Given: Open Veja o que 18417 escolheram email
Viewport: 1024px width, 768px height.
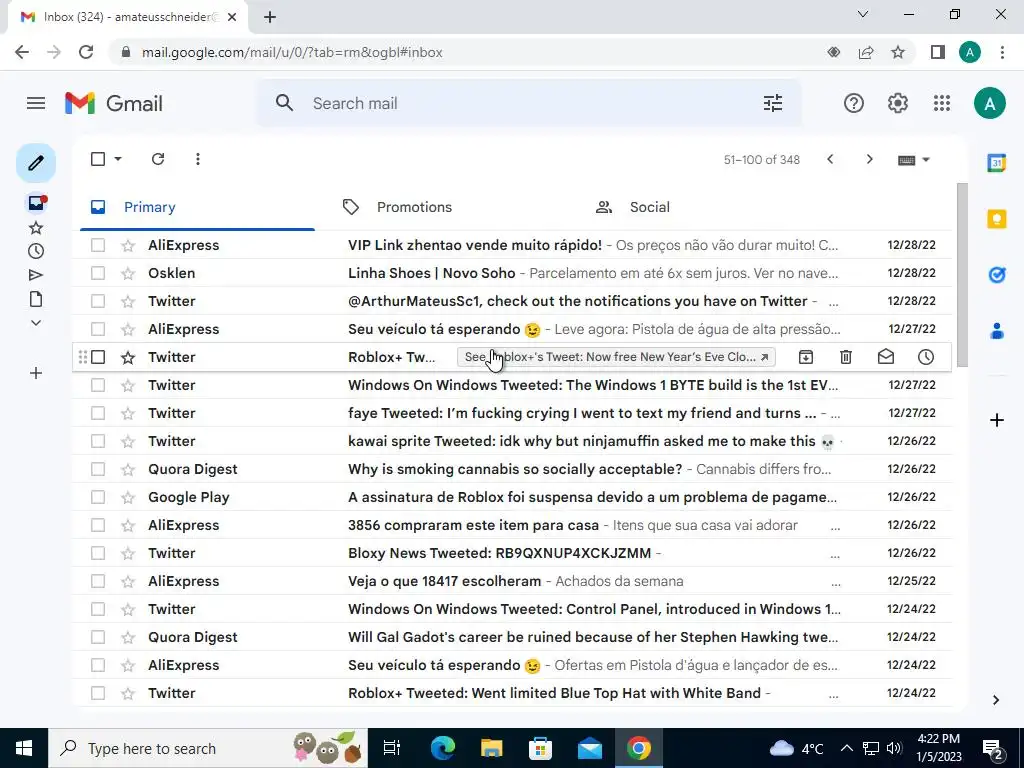Looking at the screenshot, I should [x=512, y=581].
